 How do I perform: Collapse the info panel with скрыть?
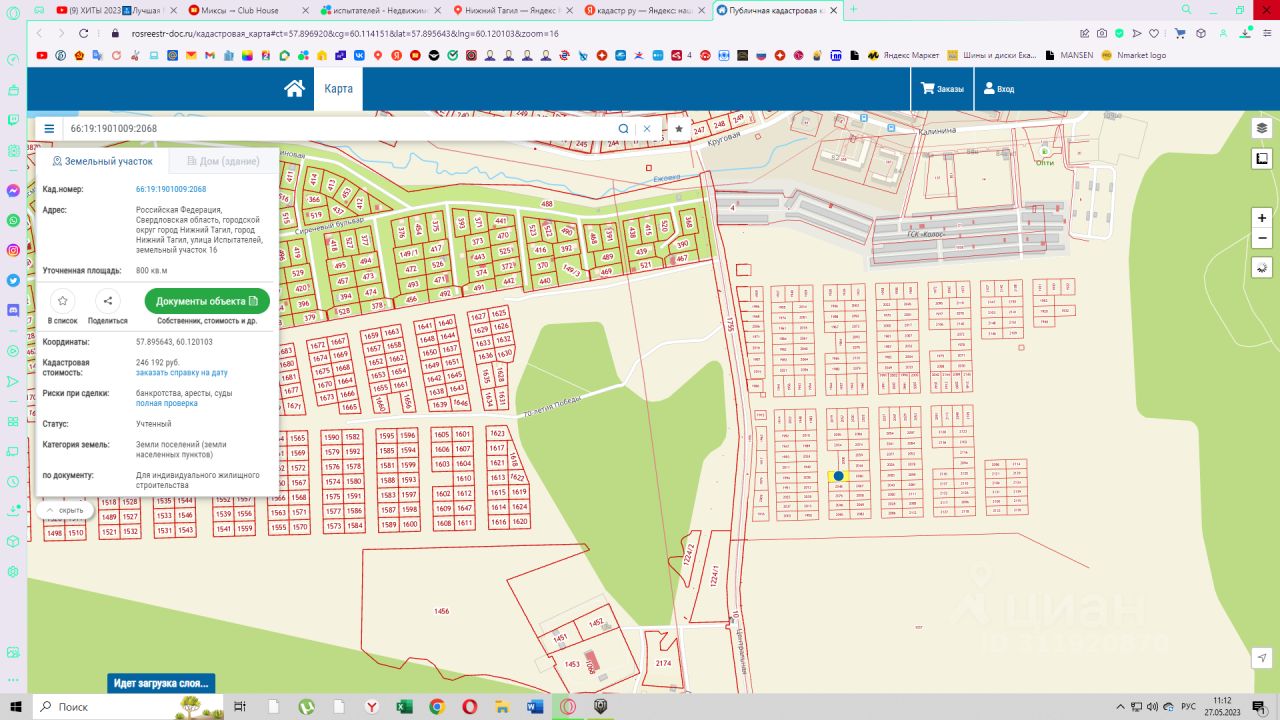[65, 510]
